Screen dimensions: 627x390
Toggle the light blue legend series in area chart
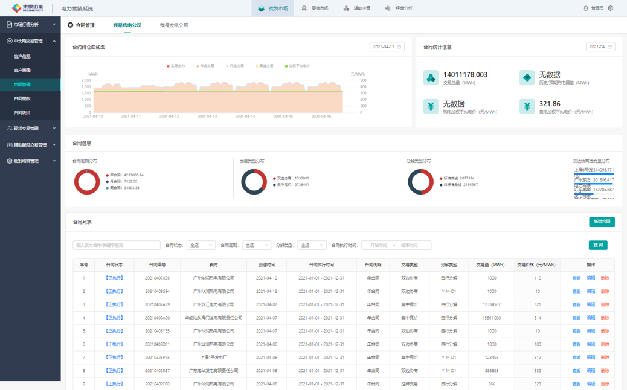(x=235, y=66)
